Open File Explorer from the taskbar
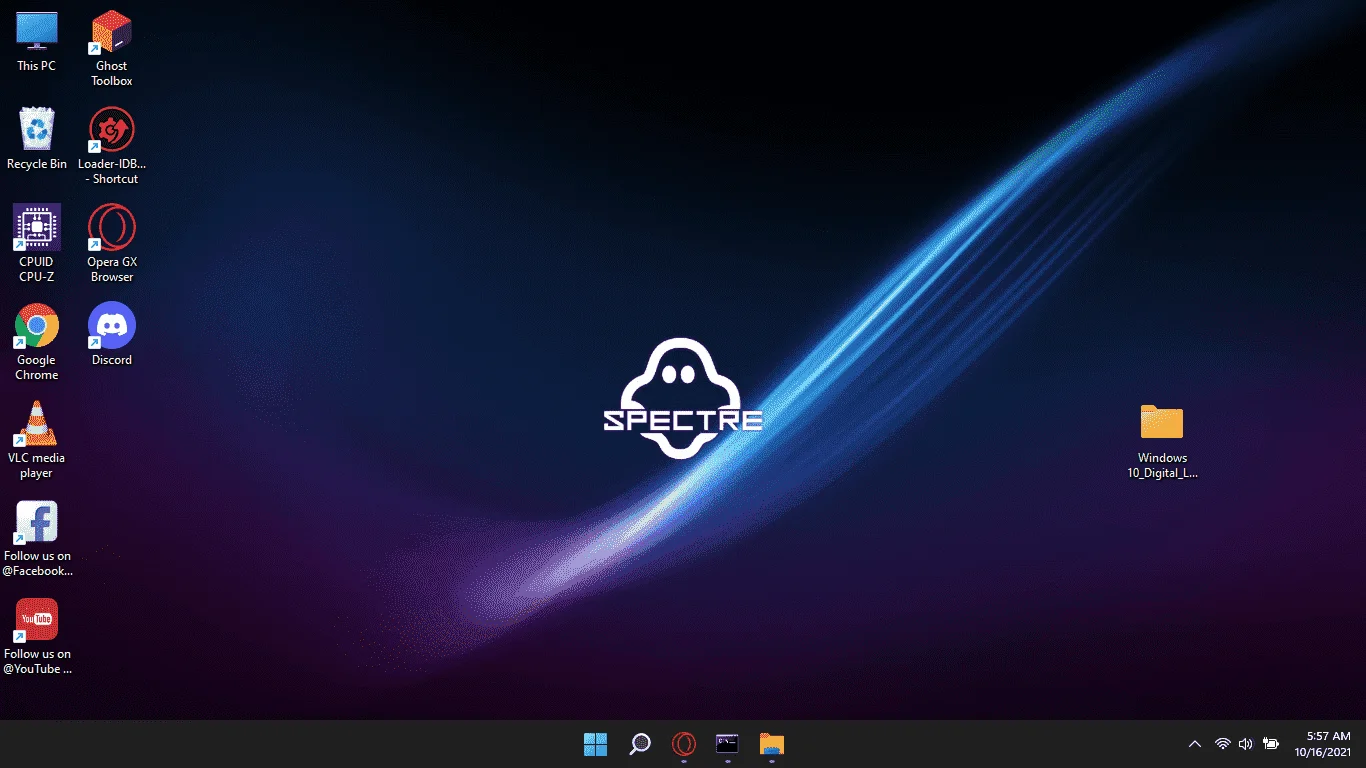1366x768 pixels. [771, 744]
